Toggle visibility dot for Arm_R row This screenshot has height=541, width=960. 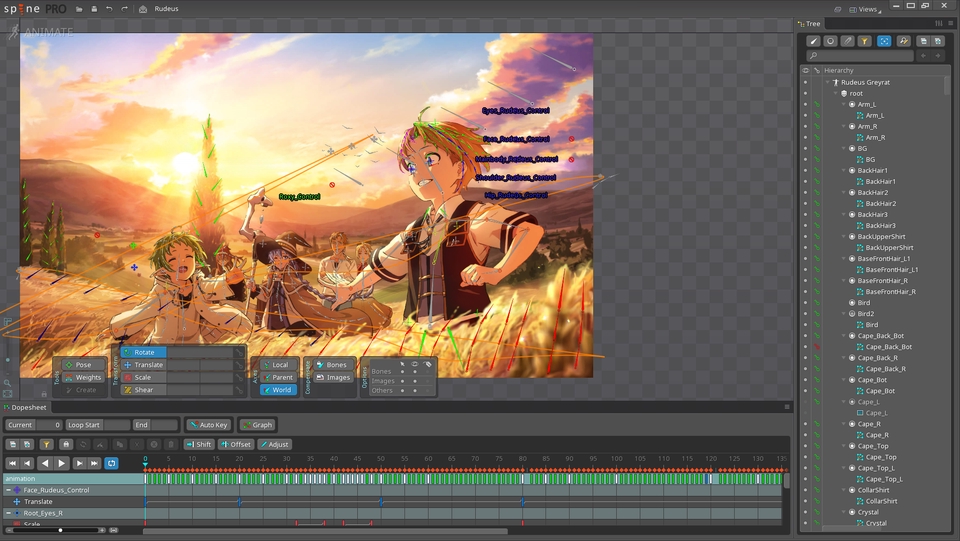pyautogui.click(x=805, y=126)
